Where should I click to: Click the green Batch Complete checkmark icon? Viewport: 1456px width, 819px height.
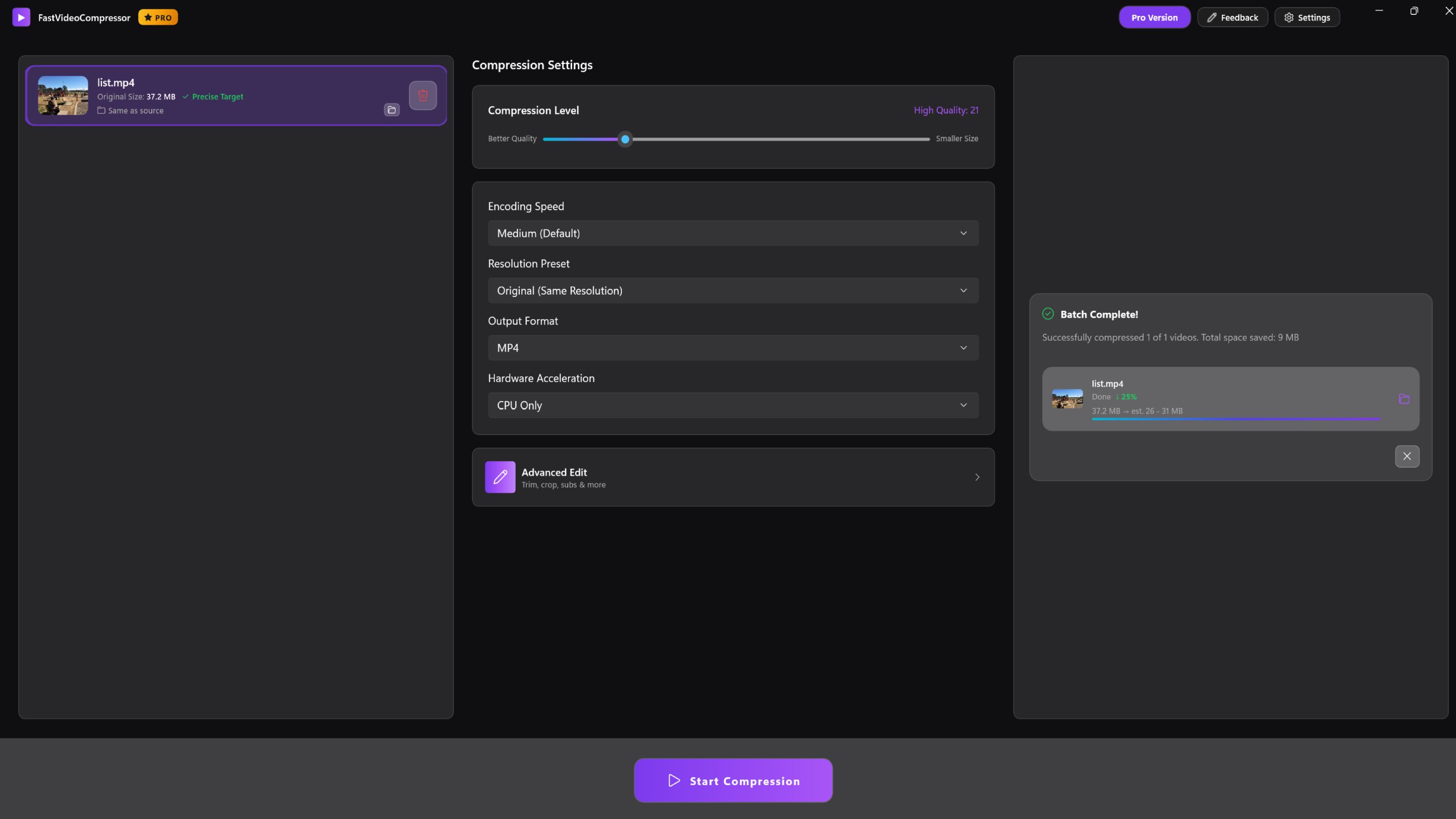pos(1048,314)
